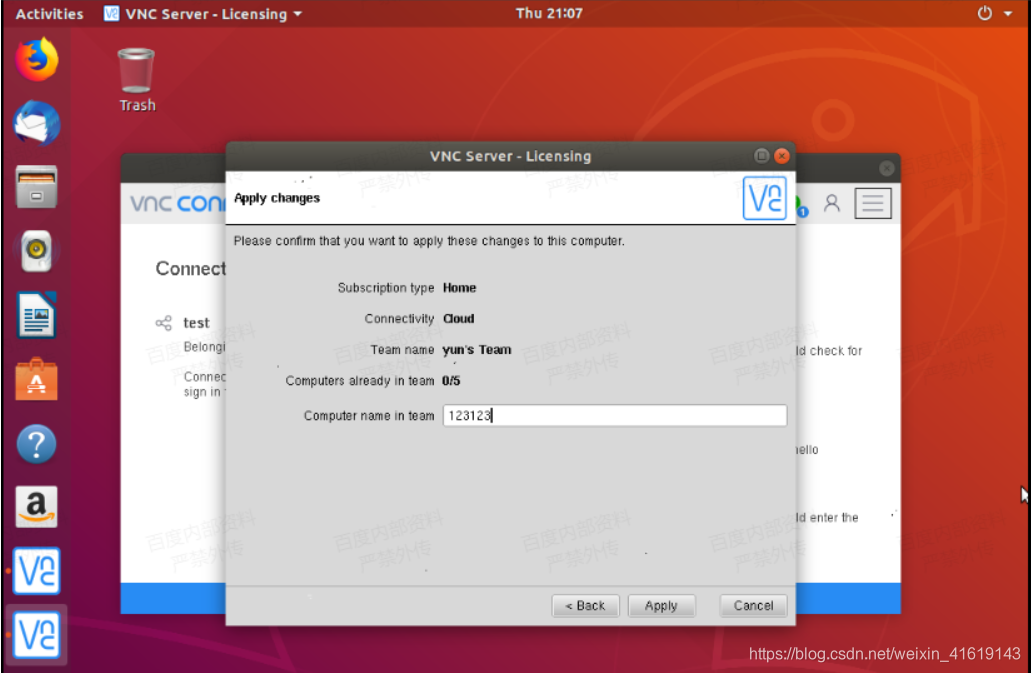Click the Connectivity heading in VNC Connect

[191, 269]
